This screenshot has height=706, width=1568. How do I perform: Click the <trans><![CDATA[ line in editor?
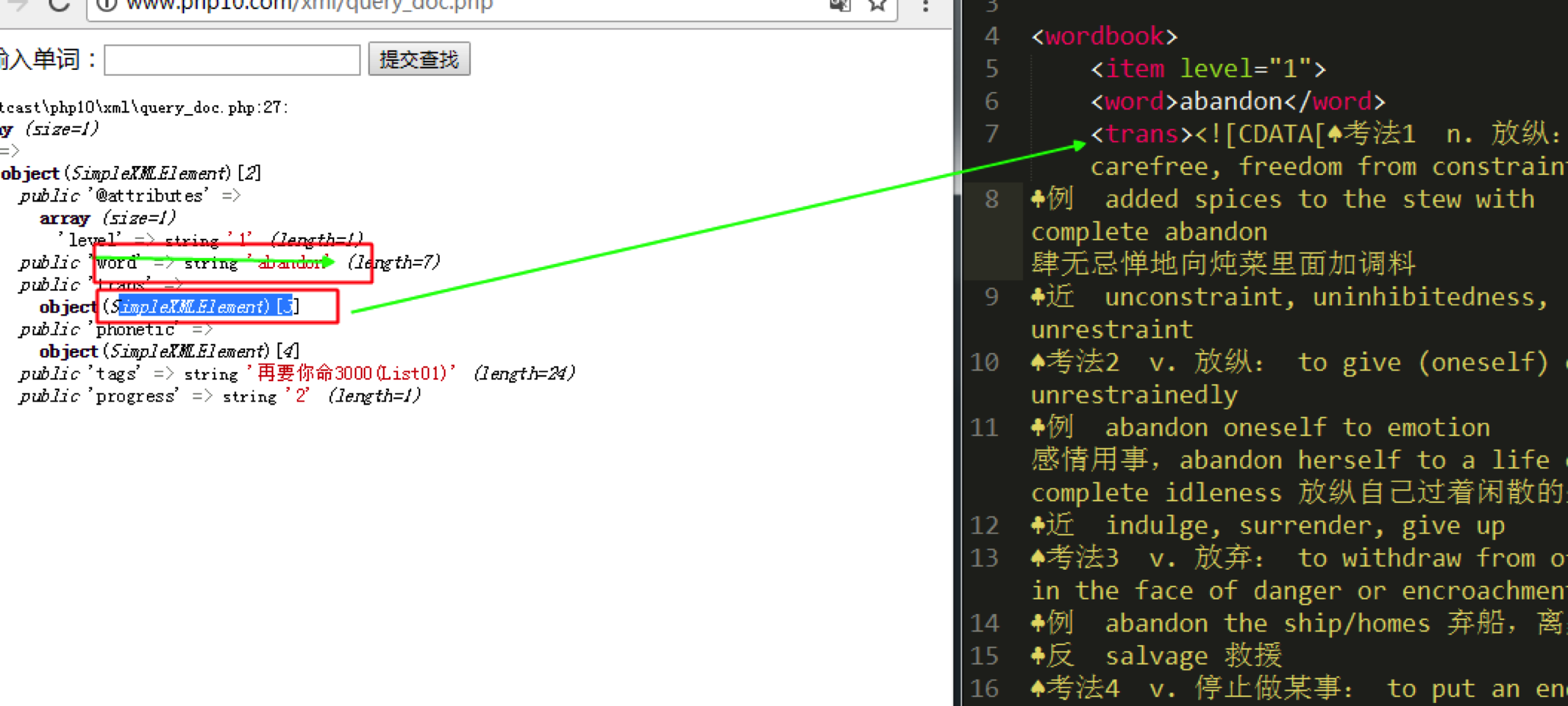(1328, 134)
